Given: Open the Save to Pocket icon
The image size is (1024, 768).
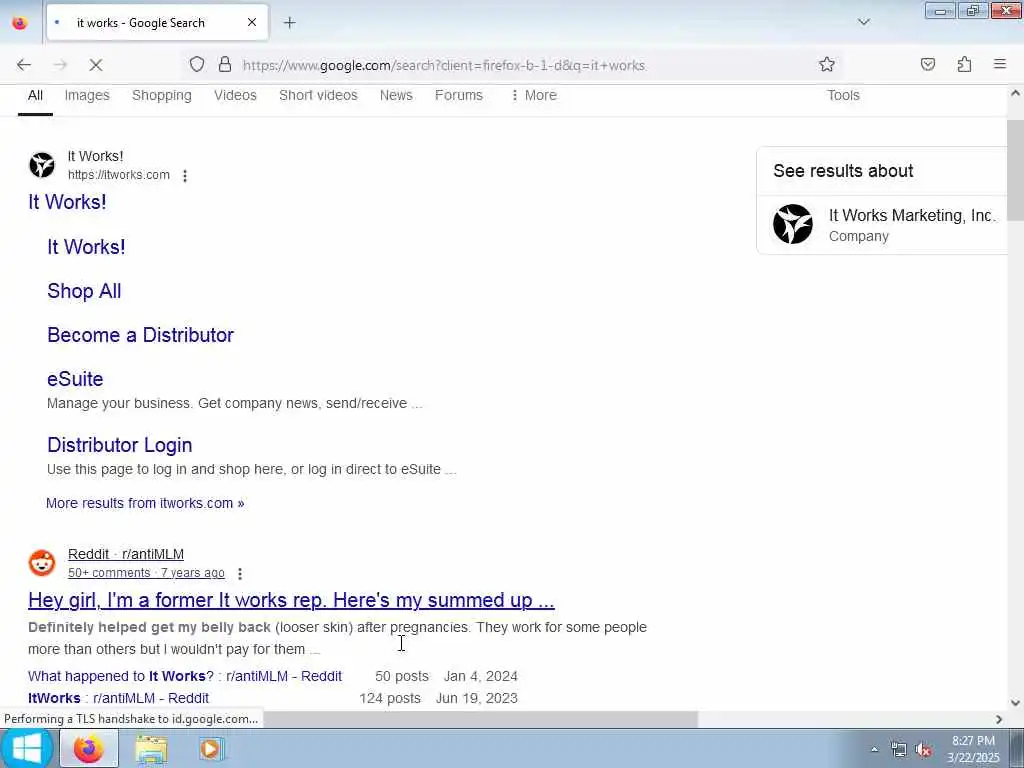Looking at the screenshot, I should coord(927,64).
